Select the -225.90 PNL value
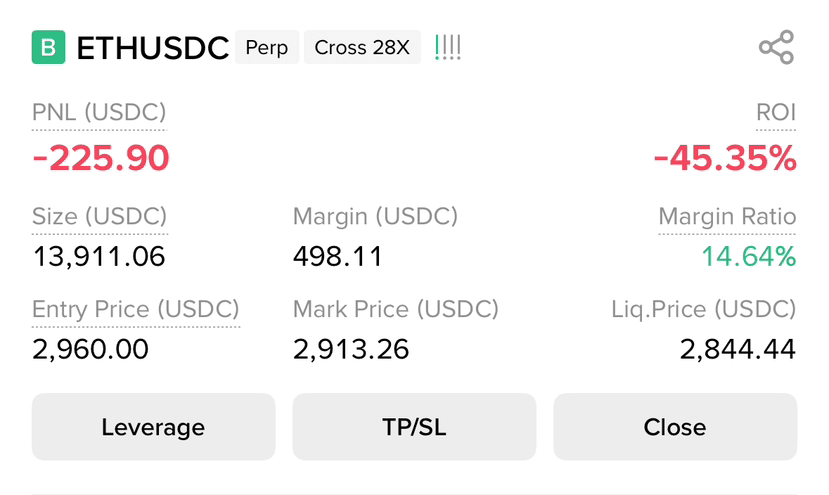This screenshot has width=829, height=495. click(100, 158)
